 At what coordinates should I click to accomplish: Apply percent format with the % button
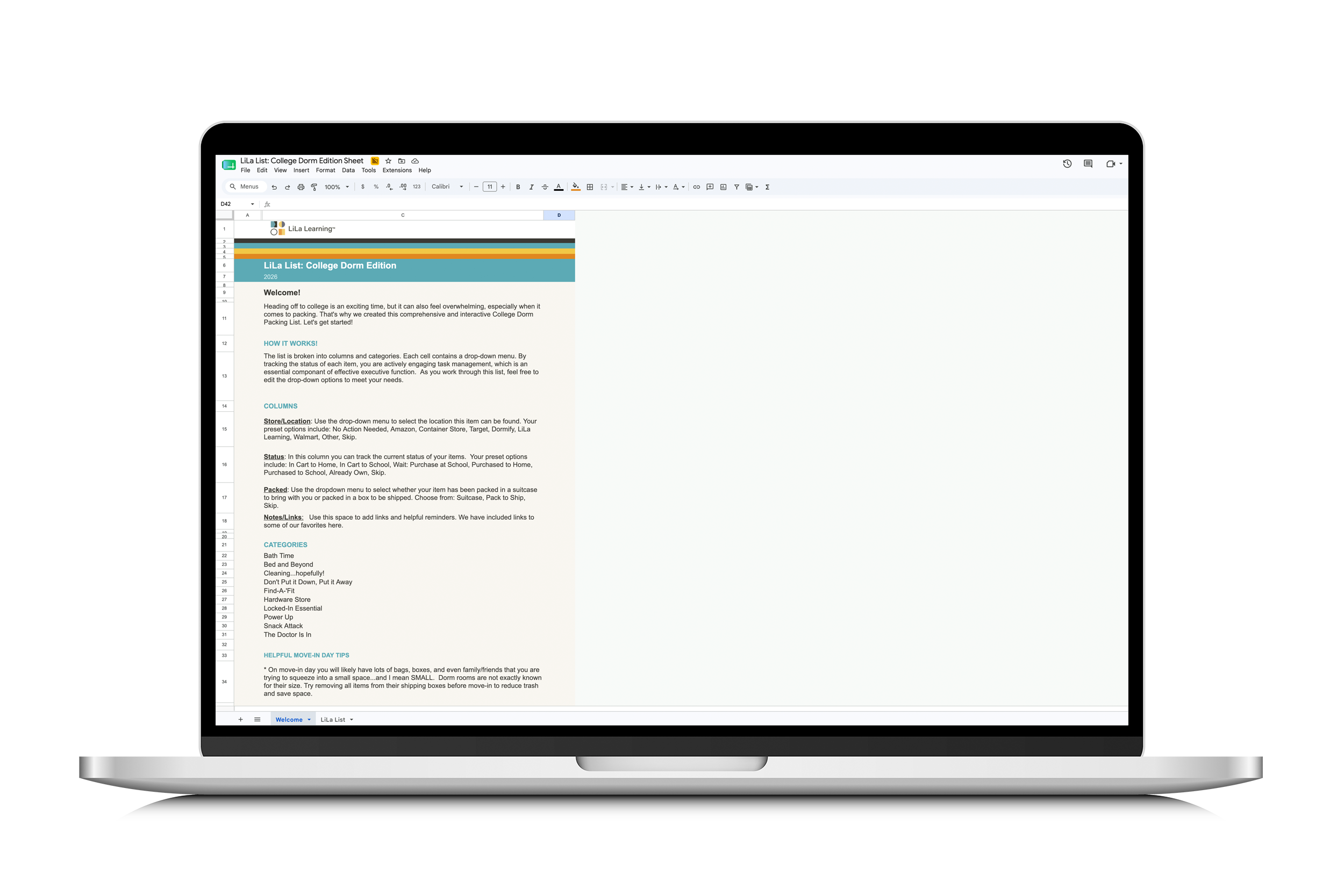376,187
